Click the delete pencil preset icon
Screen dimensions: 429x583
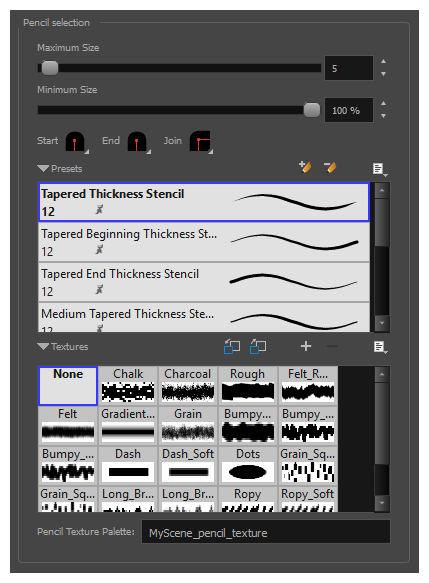(330, 167)
